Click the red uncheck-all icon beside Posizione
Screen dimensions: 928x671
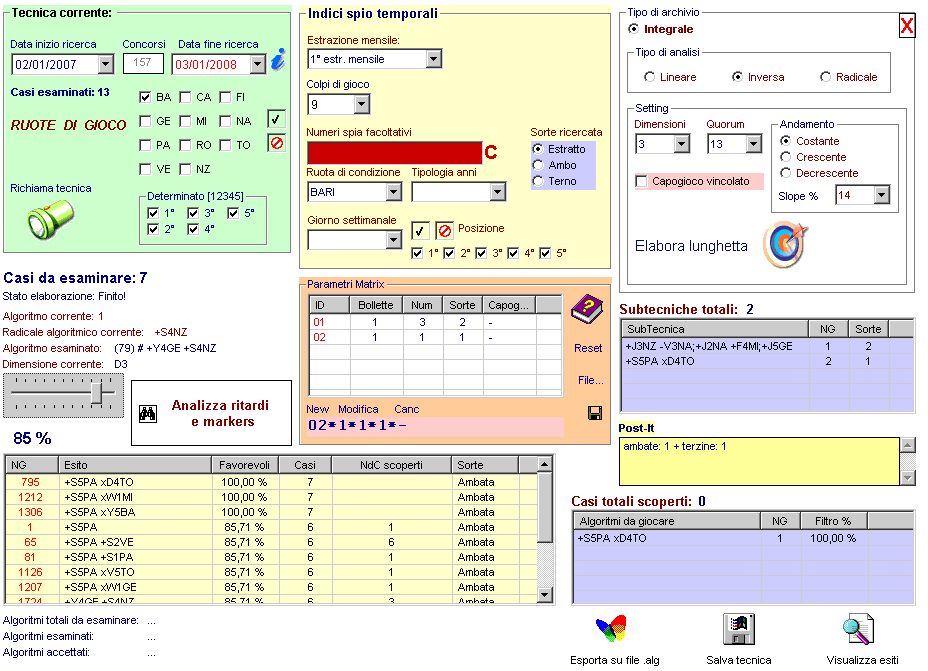[444, 230]
